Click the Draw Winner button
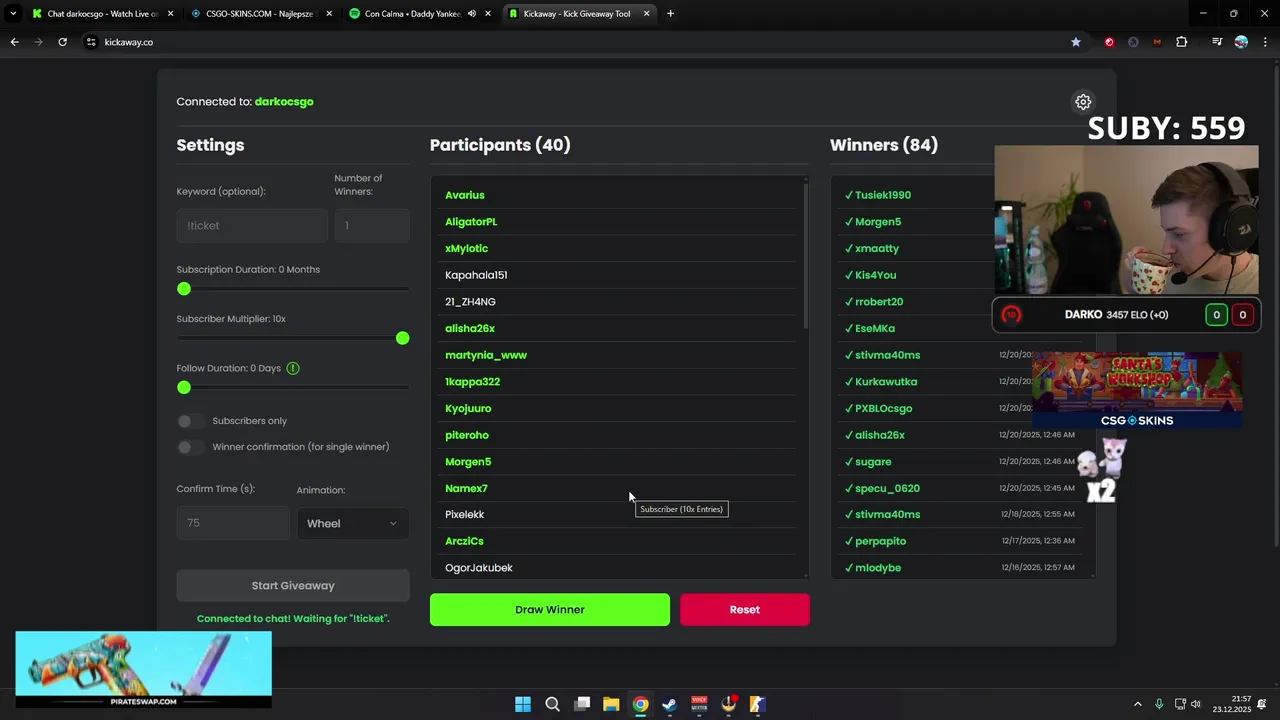1280x720 pixels. [x=550, y=610]
